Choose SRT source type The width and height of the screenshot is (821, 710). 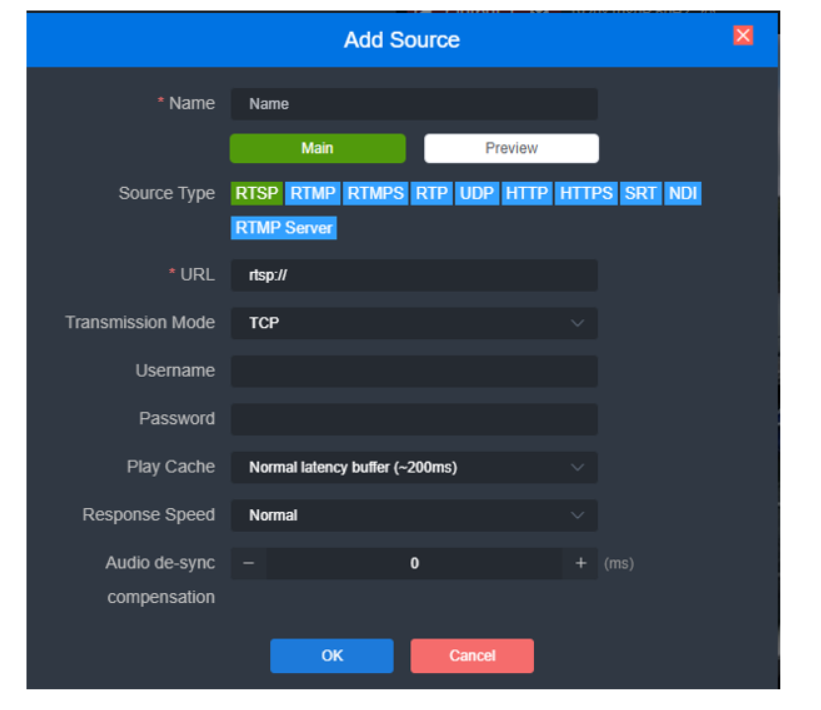[640, 193]
